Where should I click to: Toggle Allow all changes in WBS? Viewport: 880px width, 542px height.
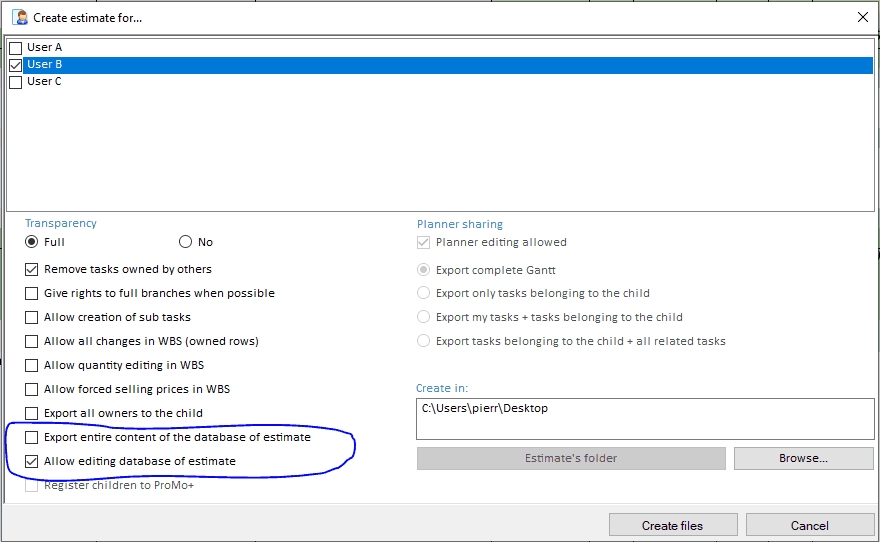(32, 342)
